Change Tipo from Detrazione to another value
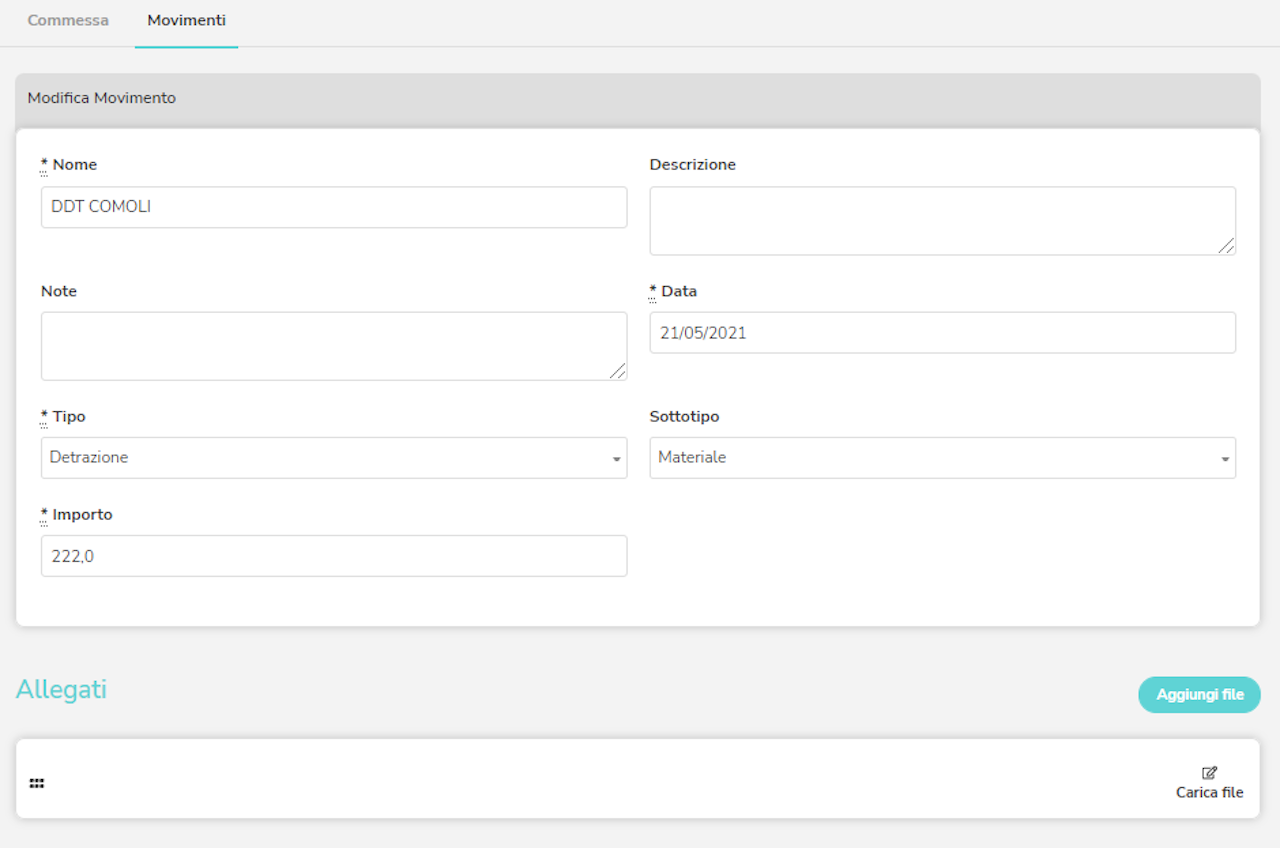 pyautogui.click(x=334, y=458)
